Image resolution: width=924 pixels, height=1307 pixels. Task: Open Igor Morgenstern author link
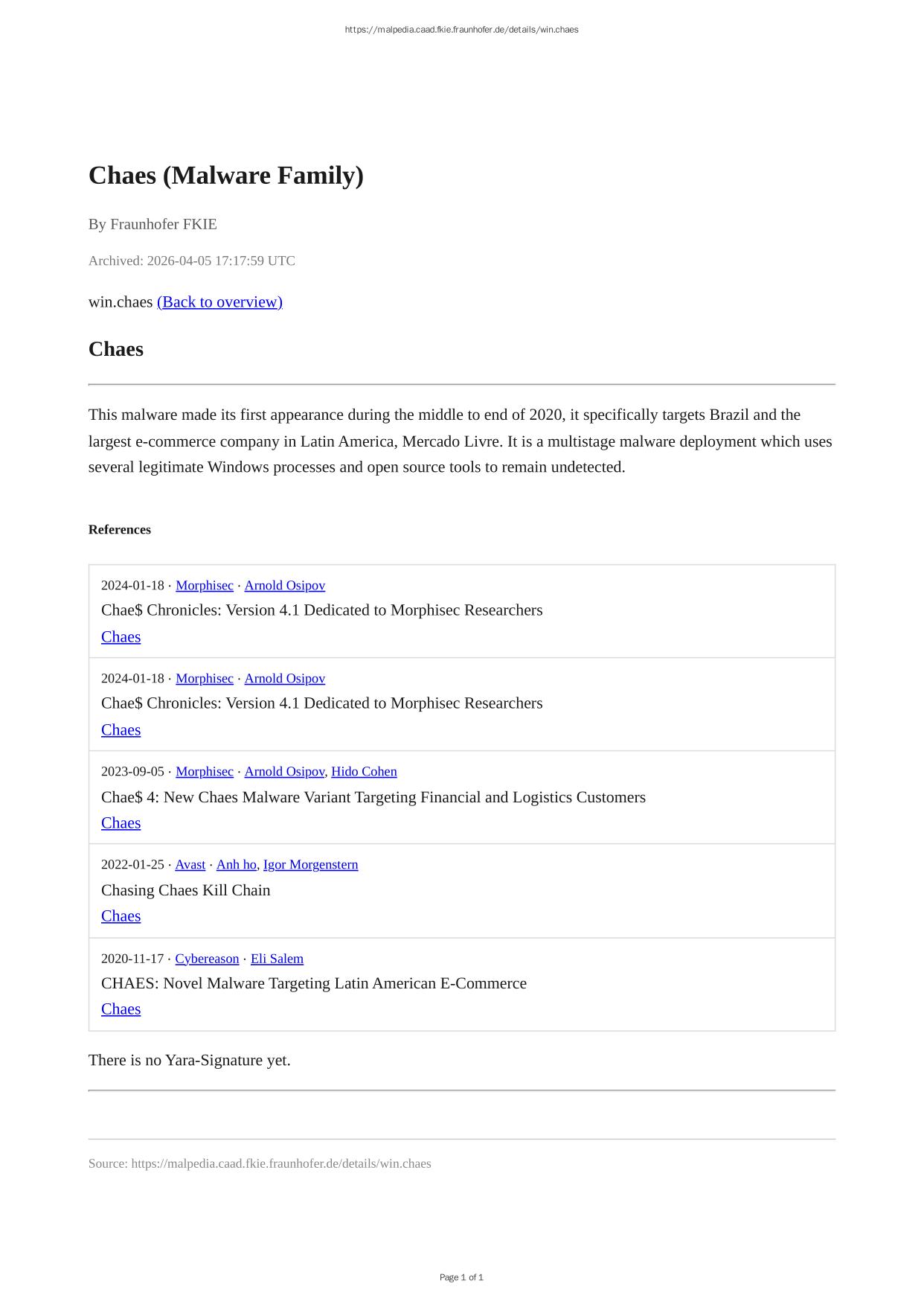(310, 865)
